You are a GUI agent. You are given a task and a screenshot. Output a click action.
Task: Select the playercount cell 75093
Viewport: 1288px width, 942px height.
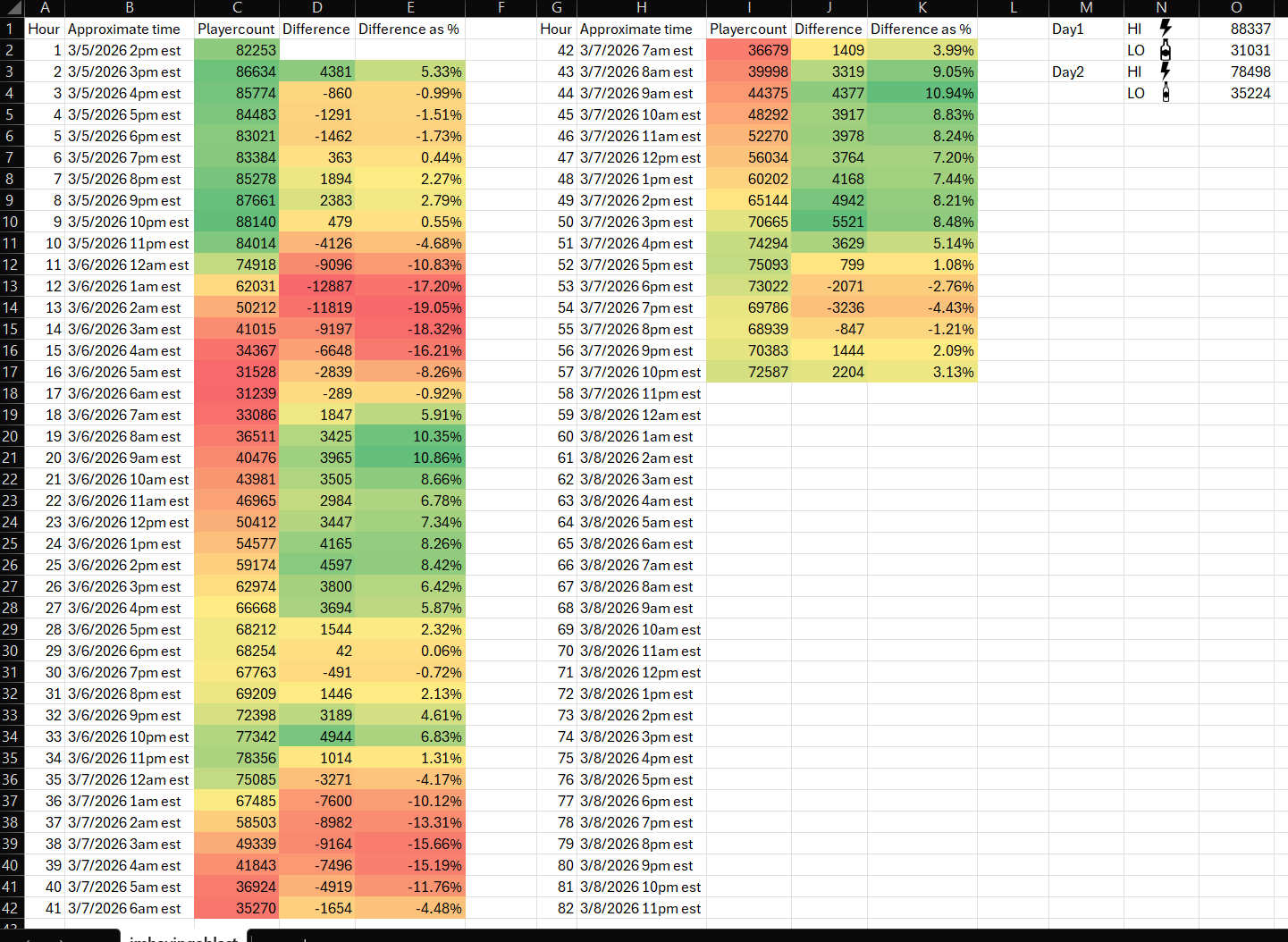(749, 265)
